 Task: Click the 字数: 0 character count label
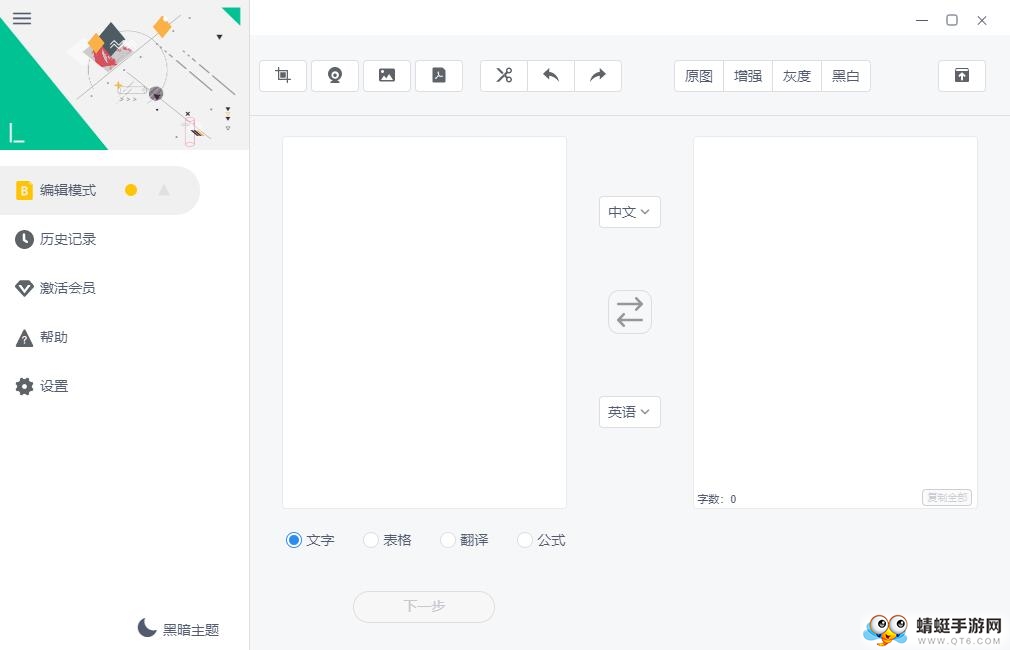(716, 499)
